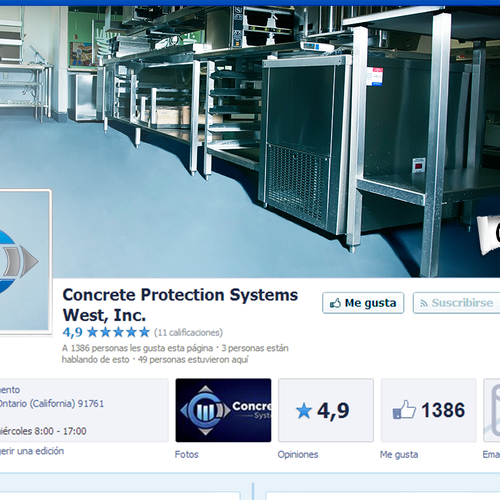Click the Fotos label link
500x500 pixels.
[186, 454]
